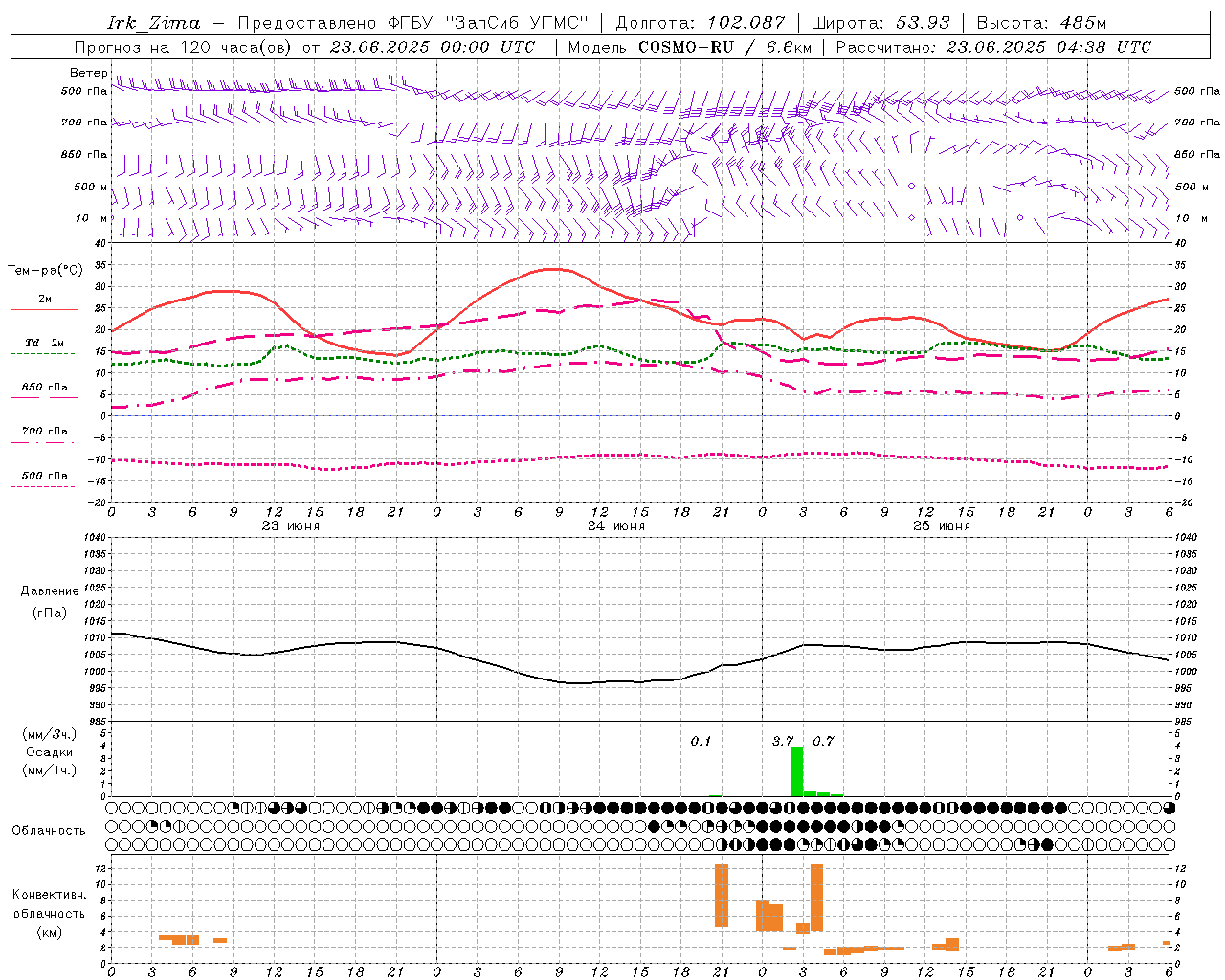Viewport: 1225px width, 980px height.
Task: Click the (мм/1ч.) precipitation unit label
Action: coord(50,770)
